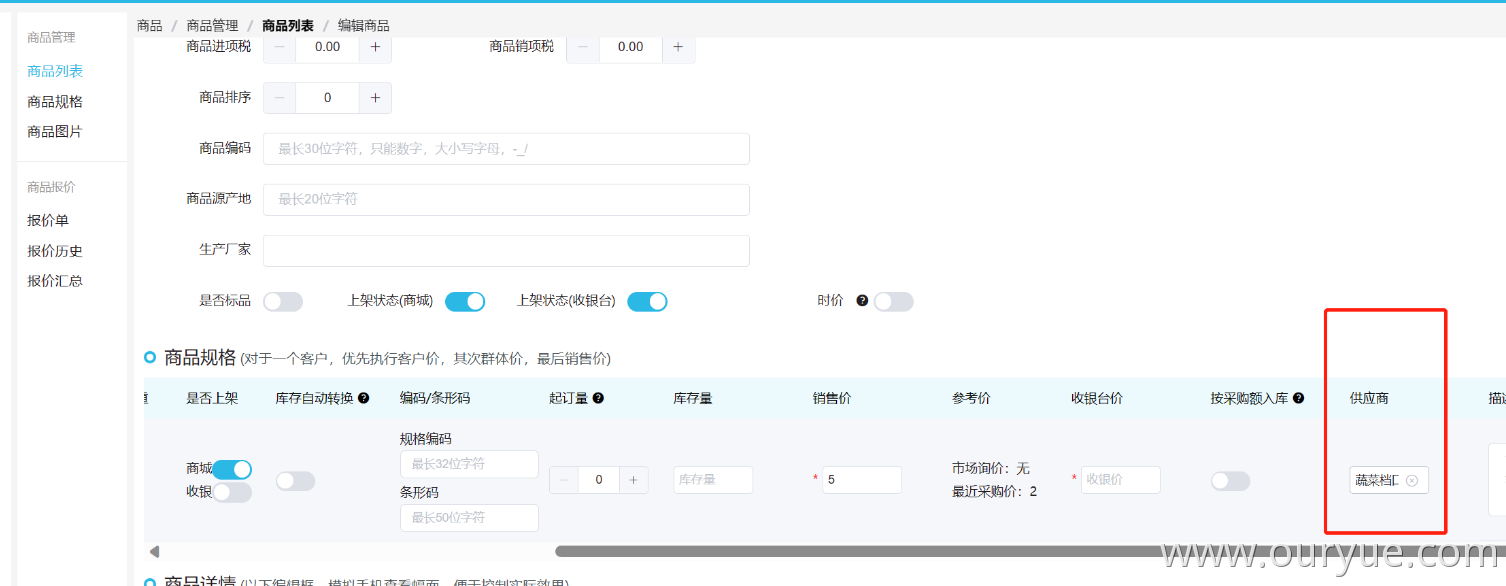Clear the 供应商 selection with the x icon
Image resolution: width=1506 pixels, height=586 pixels.
click(x=1412, y=481)
